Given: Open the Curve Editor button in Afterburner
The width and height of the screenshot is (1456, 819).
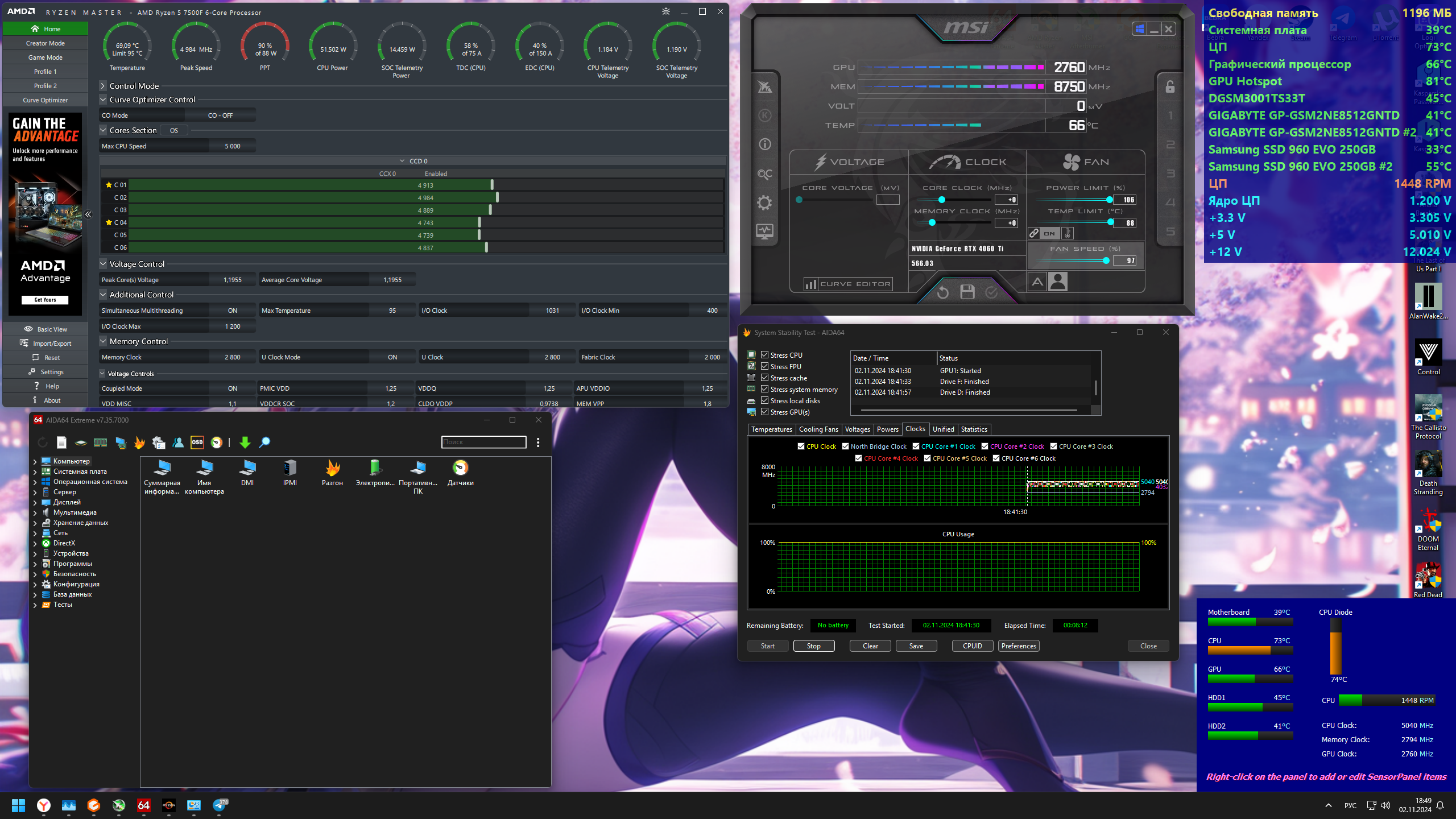Looking at the screenshot, I should (847, 284).
